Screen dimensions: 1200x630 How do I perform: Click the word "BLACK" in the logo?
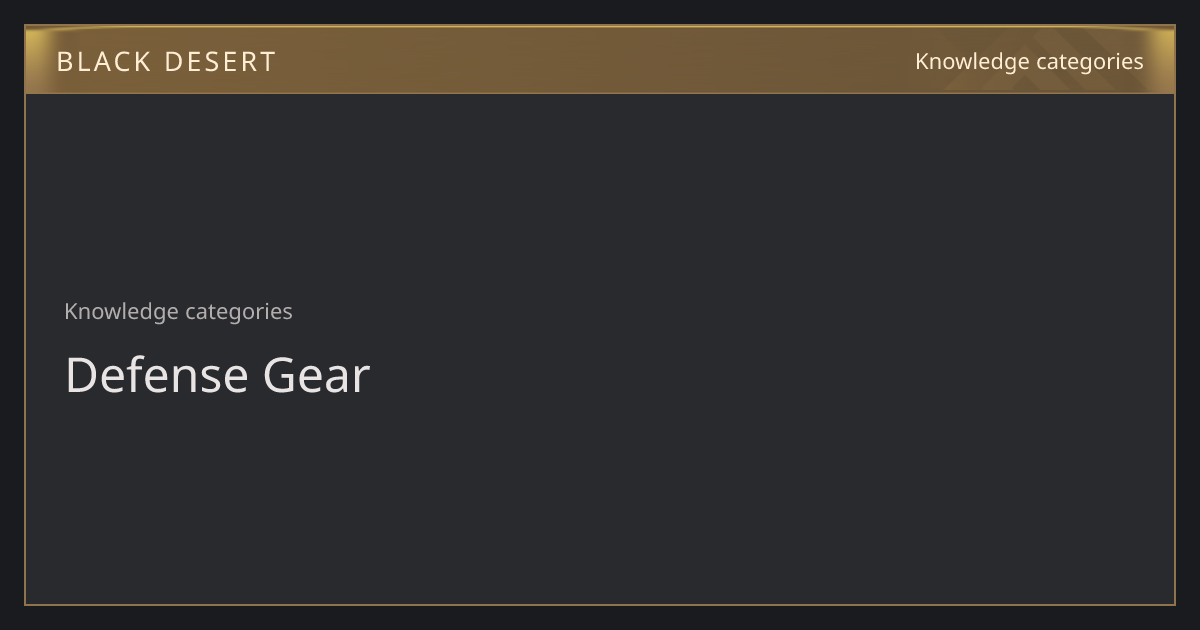(x=103, y=62)
